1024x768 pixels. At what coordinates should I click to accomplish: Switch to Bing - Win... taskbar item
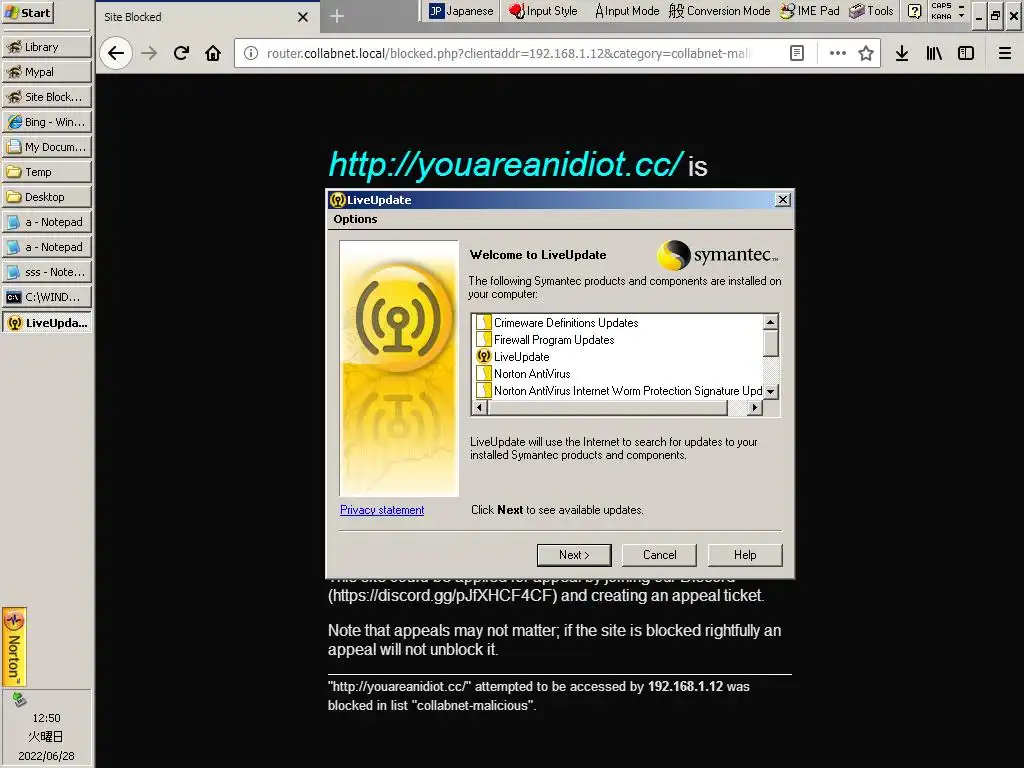pyautogui.click(x=47, y=122)
